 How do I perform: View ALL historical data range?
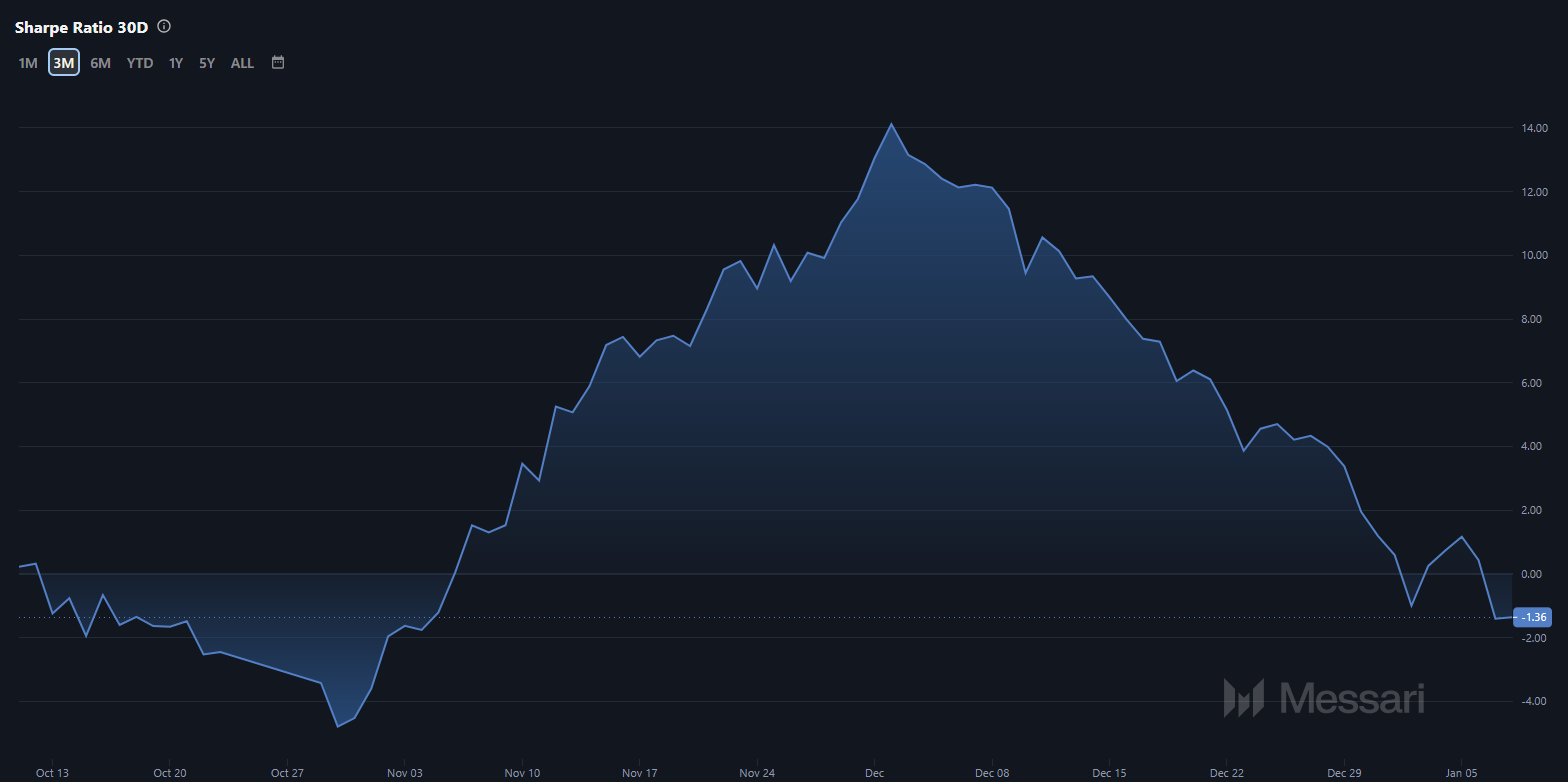pos(242,63)
